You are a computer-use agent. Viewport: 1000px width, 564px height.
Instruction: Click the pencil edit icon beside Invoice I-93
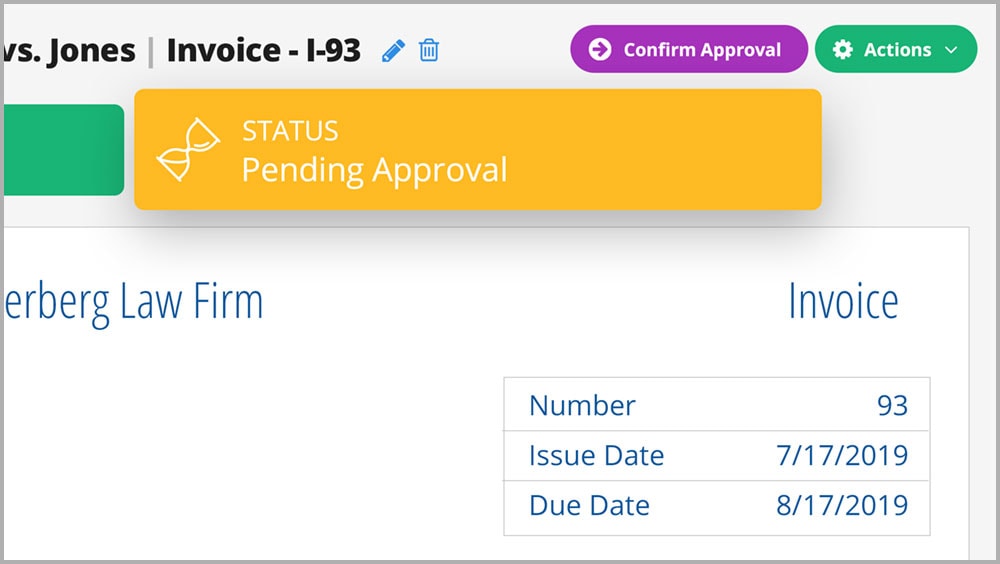393,50
